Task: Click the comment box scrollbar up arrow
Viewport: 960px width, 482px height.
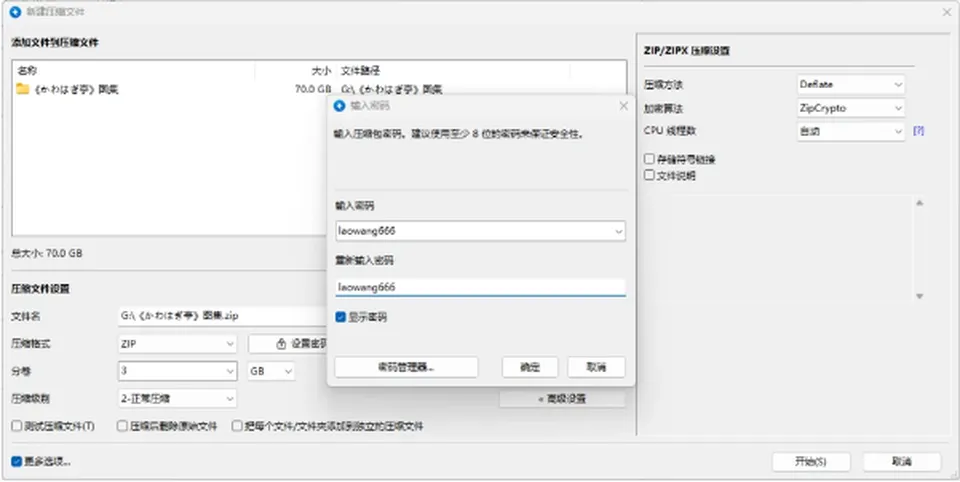Action: point(919,203)
